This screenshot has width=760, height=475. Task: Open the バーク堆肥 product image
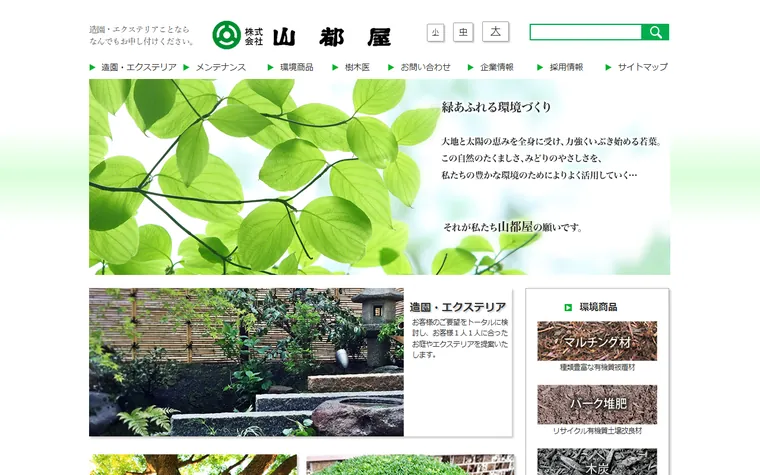597,405
